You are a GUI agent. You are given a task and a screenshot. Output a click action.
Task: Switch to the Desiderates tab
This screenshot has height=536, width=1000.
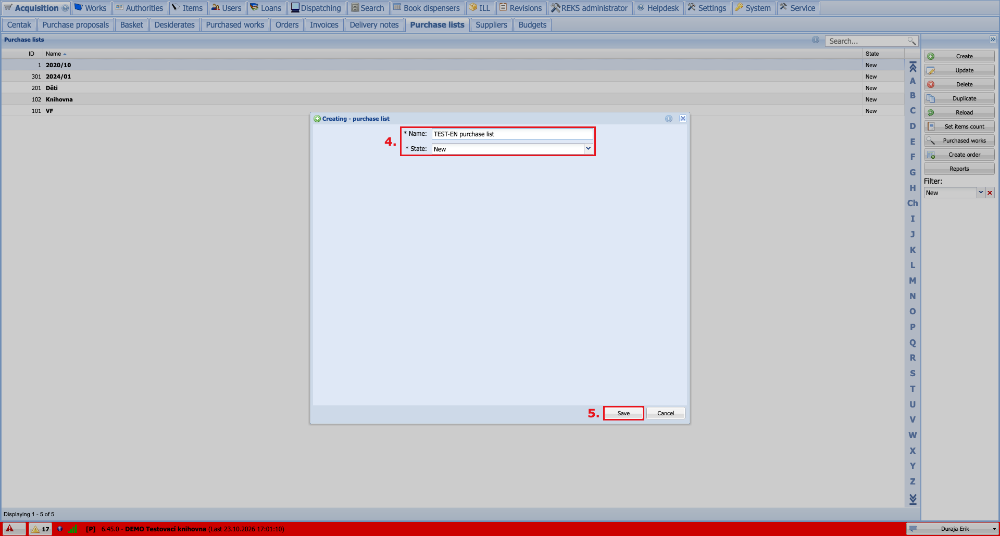point(175,25)
